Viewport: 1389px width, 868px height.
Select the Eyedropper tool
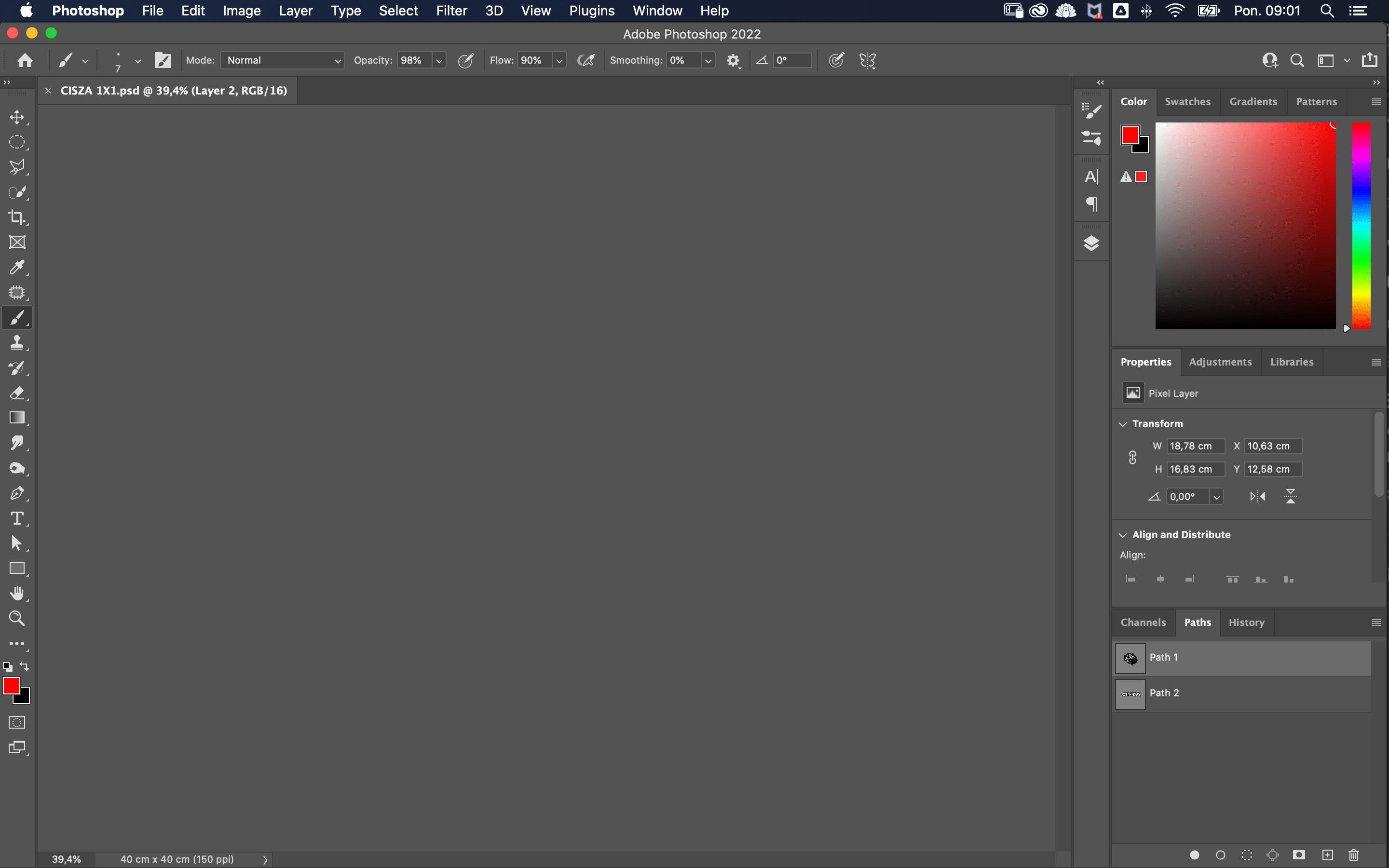click(x=17, y=268)
